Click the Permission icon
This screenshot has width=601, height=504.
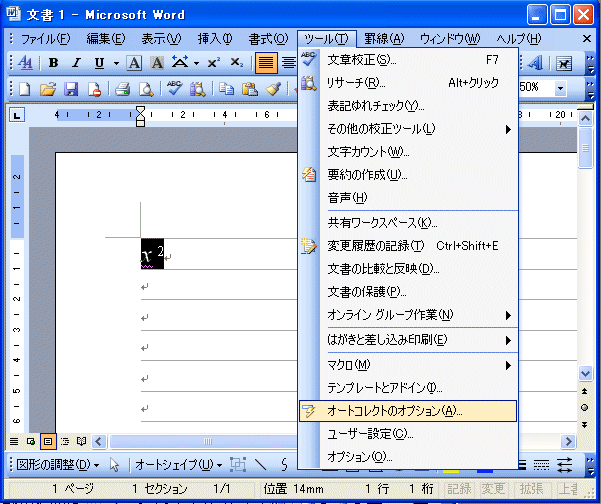pos(94,89)
